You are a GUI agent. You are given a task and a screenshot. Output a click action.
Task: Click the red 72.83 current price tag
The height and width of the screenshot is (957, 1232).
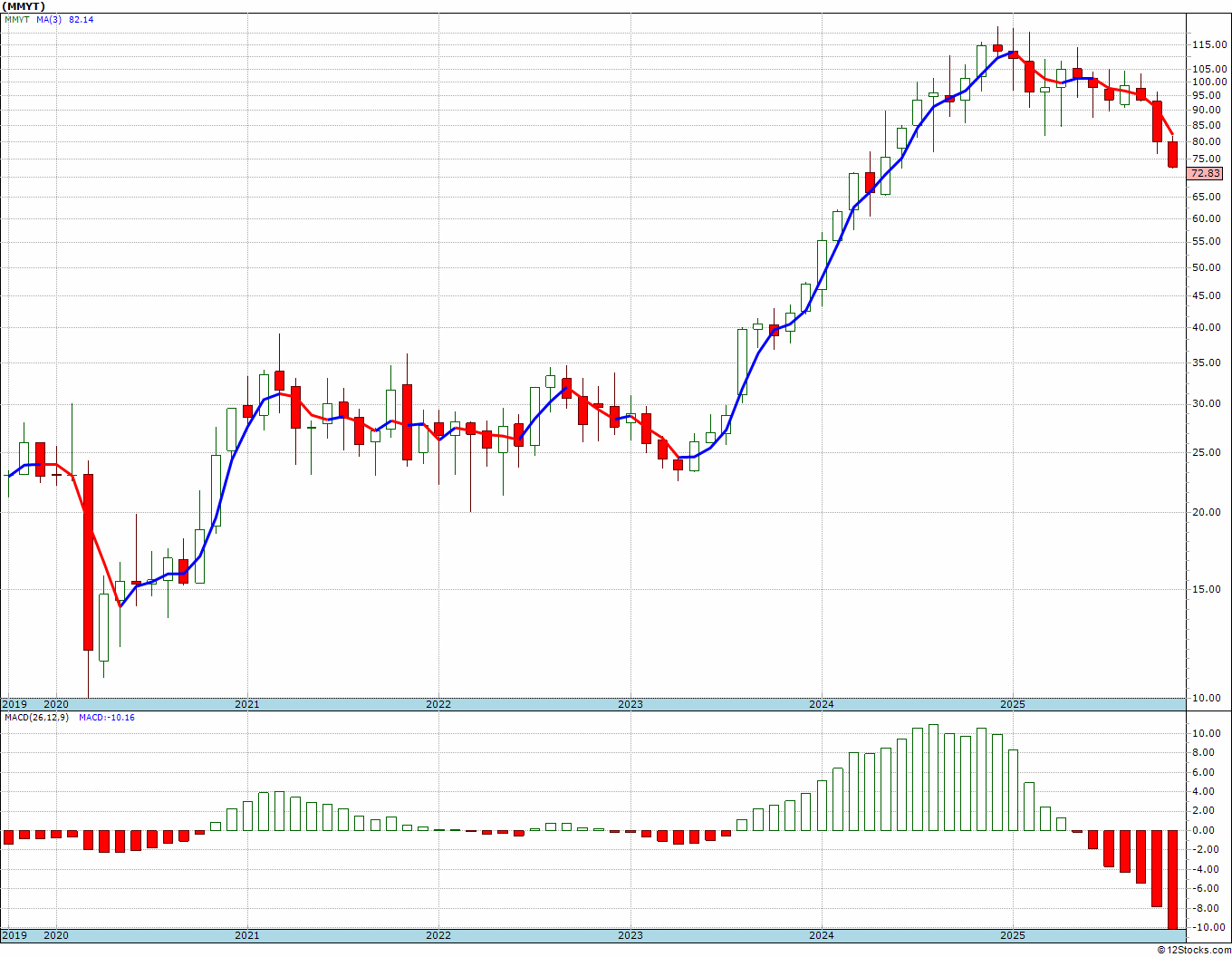1206,173
